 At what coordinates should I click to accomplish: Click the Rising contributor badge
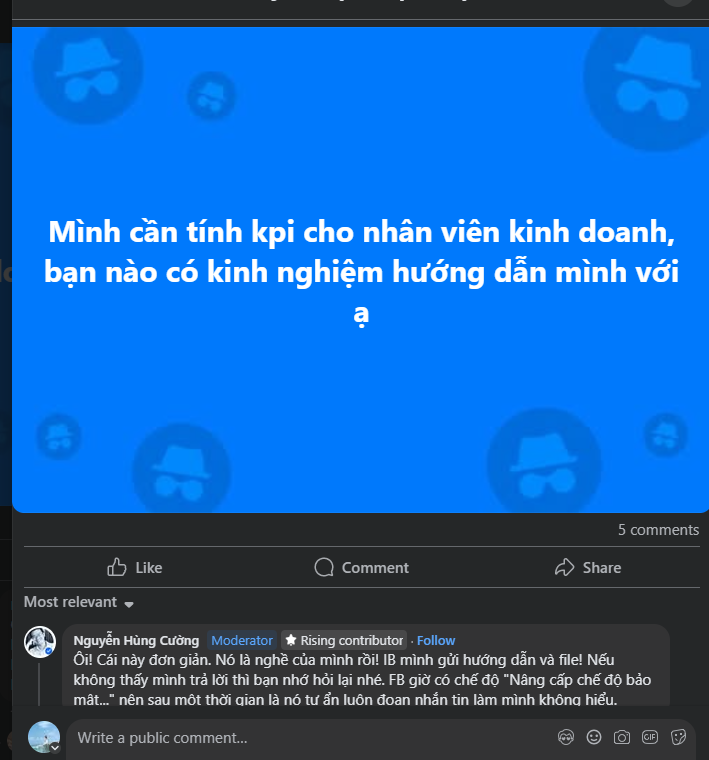344,640
